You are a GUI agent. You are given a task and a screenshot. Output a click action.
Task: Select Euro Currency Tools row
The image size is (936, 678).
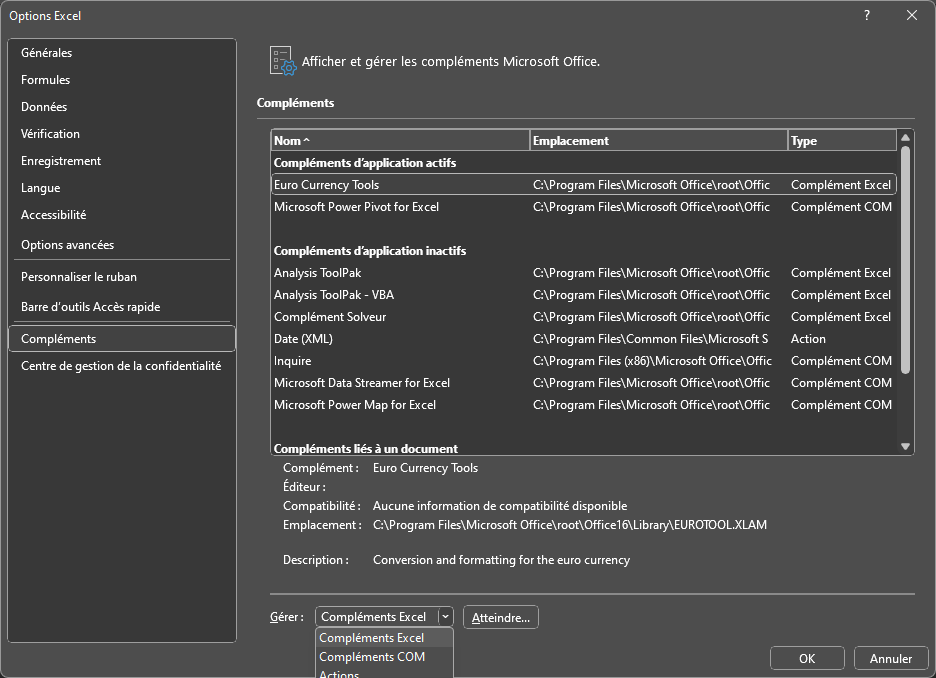pos(584,184)
